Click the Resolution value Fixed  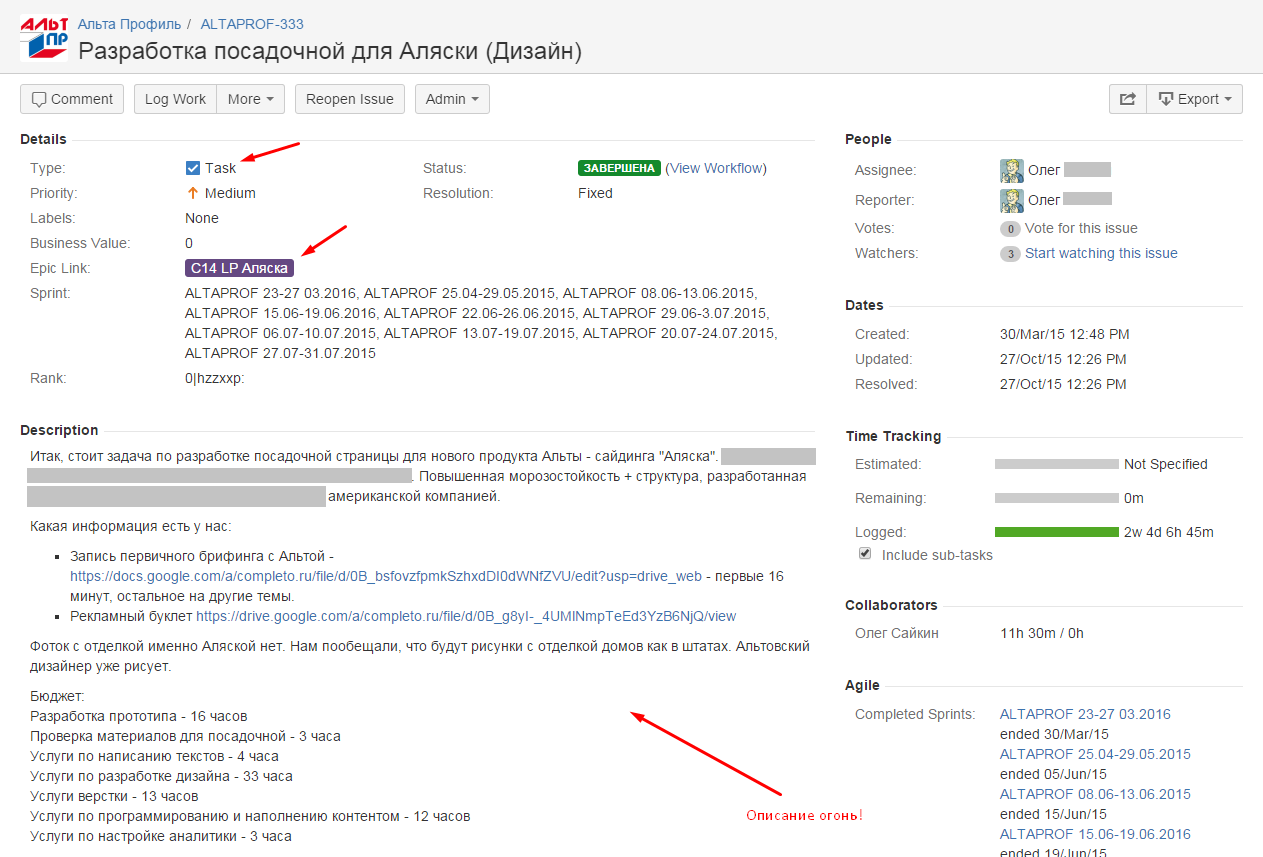pyautogui.click(x=595, y=193)
